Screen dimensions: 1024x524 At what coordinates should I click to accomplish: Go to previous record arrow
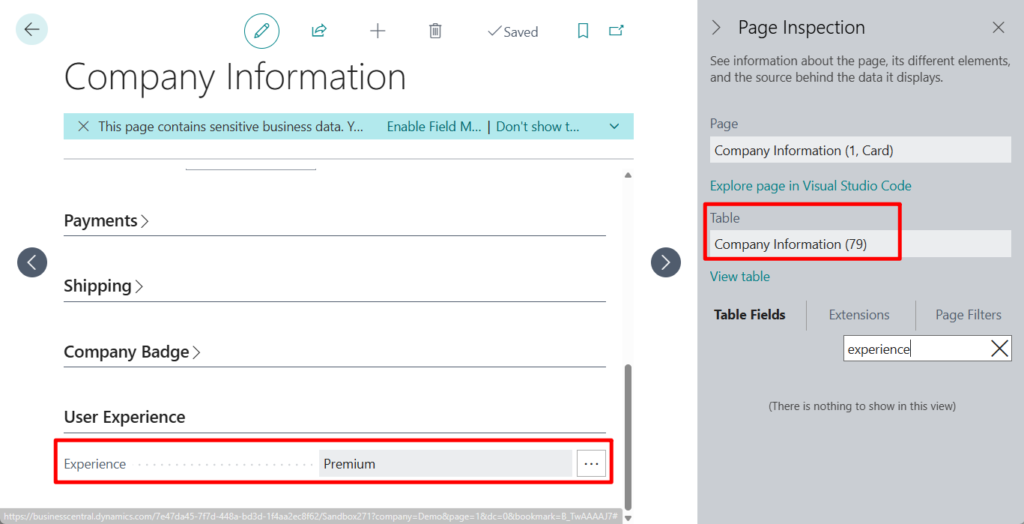pos(32,262)
